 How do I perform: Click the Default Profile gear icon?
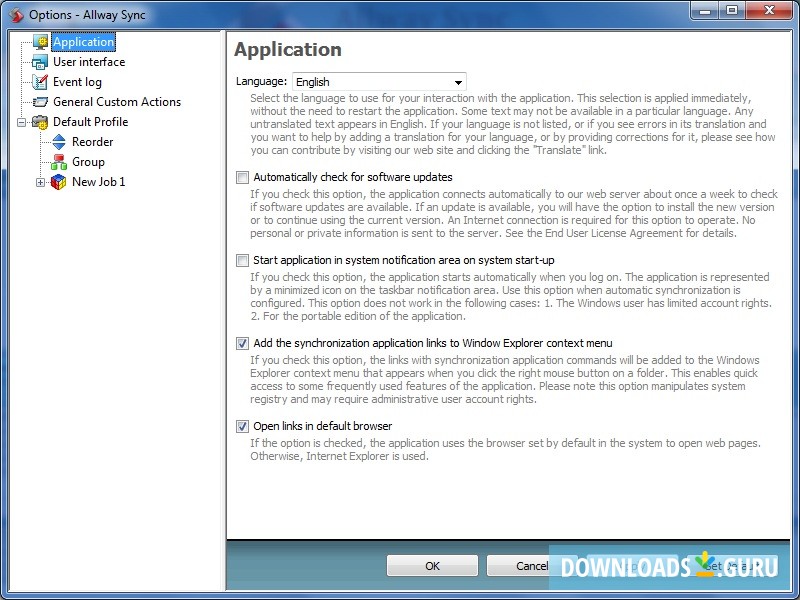tap(40, 122)
